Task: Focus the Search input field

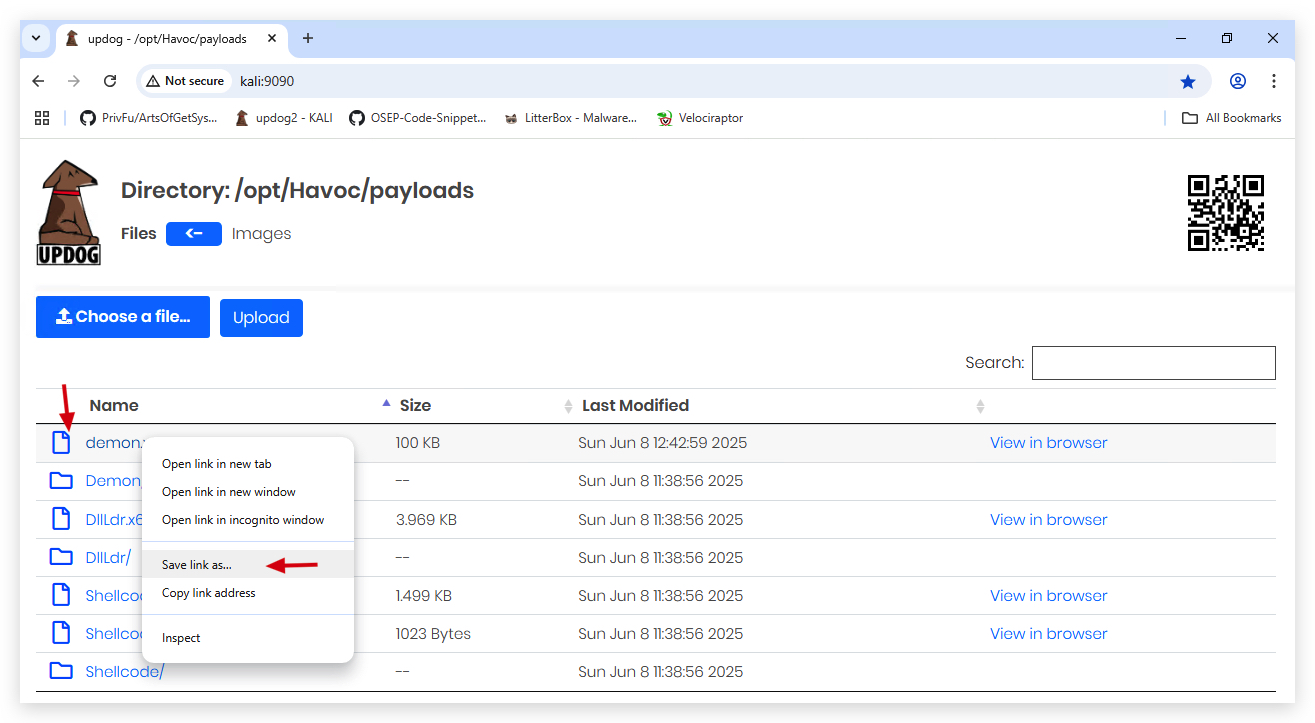Action: click(1154, 363)
